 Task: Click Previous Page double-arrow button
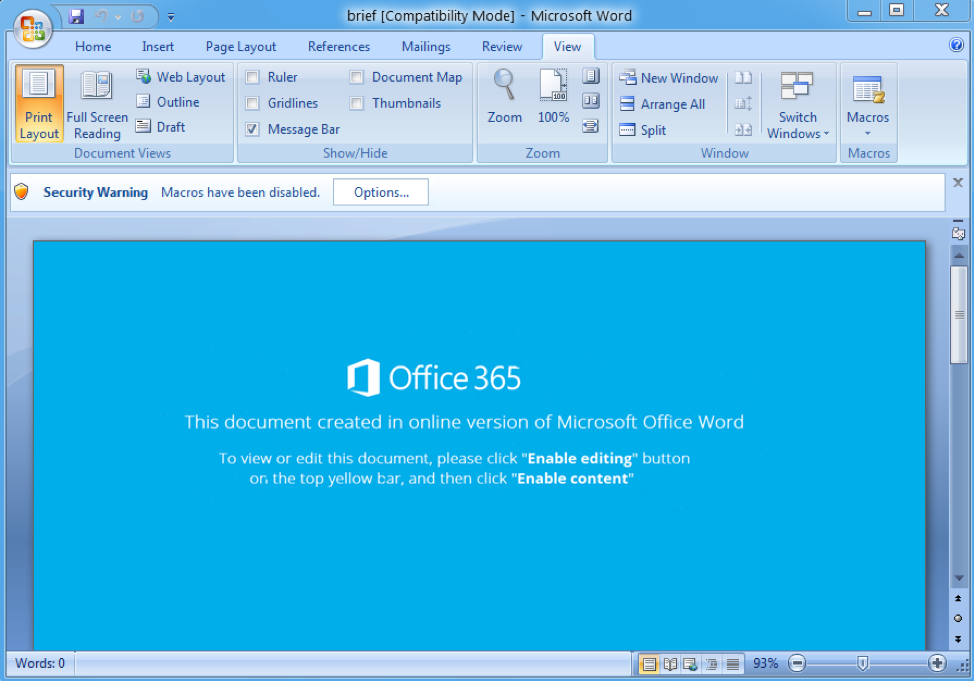click(958, 599)
